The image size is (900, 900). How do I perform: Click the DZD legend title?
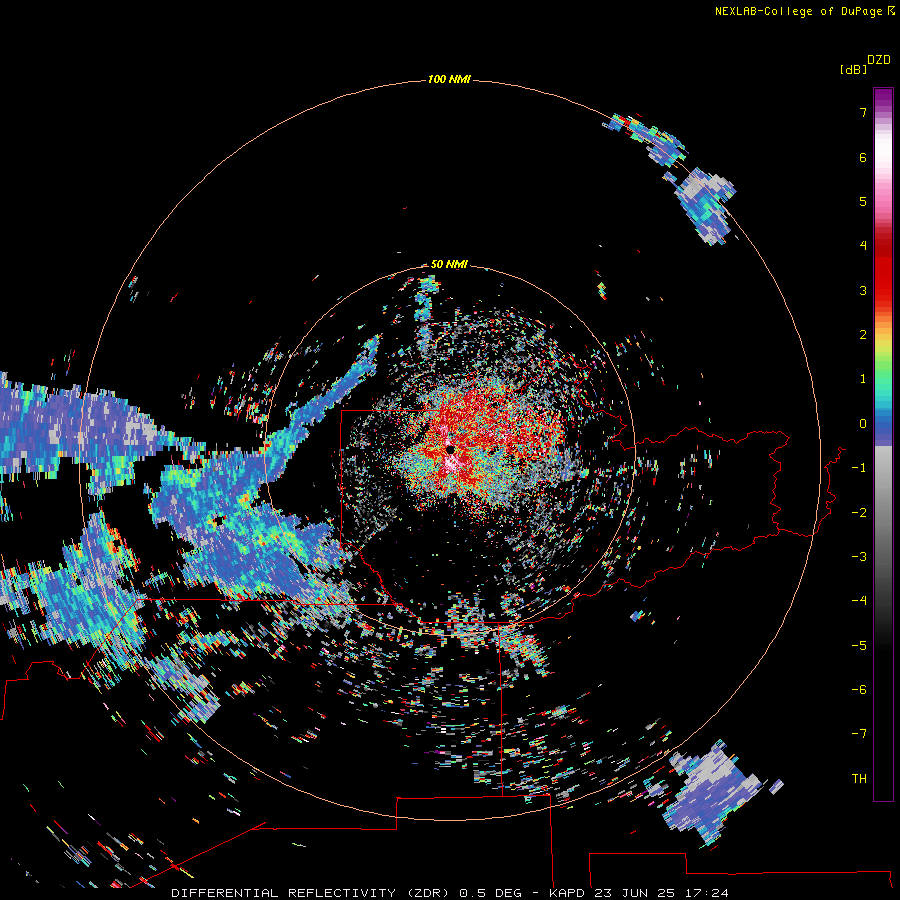(x=879, y=60)
